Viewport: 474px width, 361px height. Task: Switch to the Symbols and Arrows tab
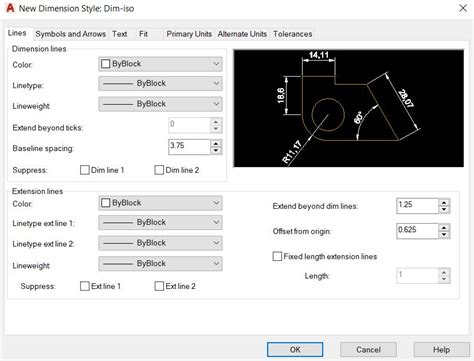point(71,34)
